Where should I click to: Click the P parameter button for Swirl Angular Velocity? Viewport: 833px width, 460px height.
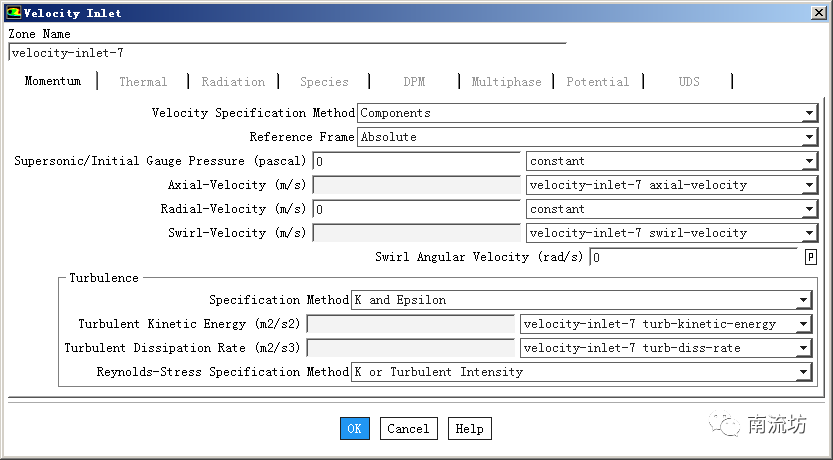[811, 257]
